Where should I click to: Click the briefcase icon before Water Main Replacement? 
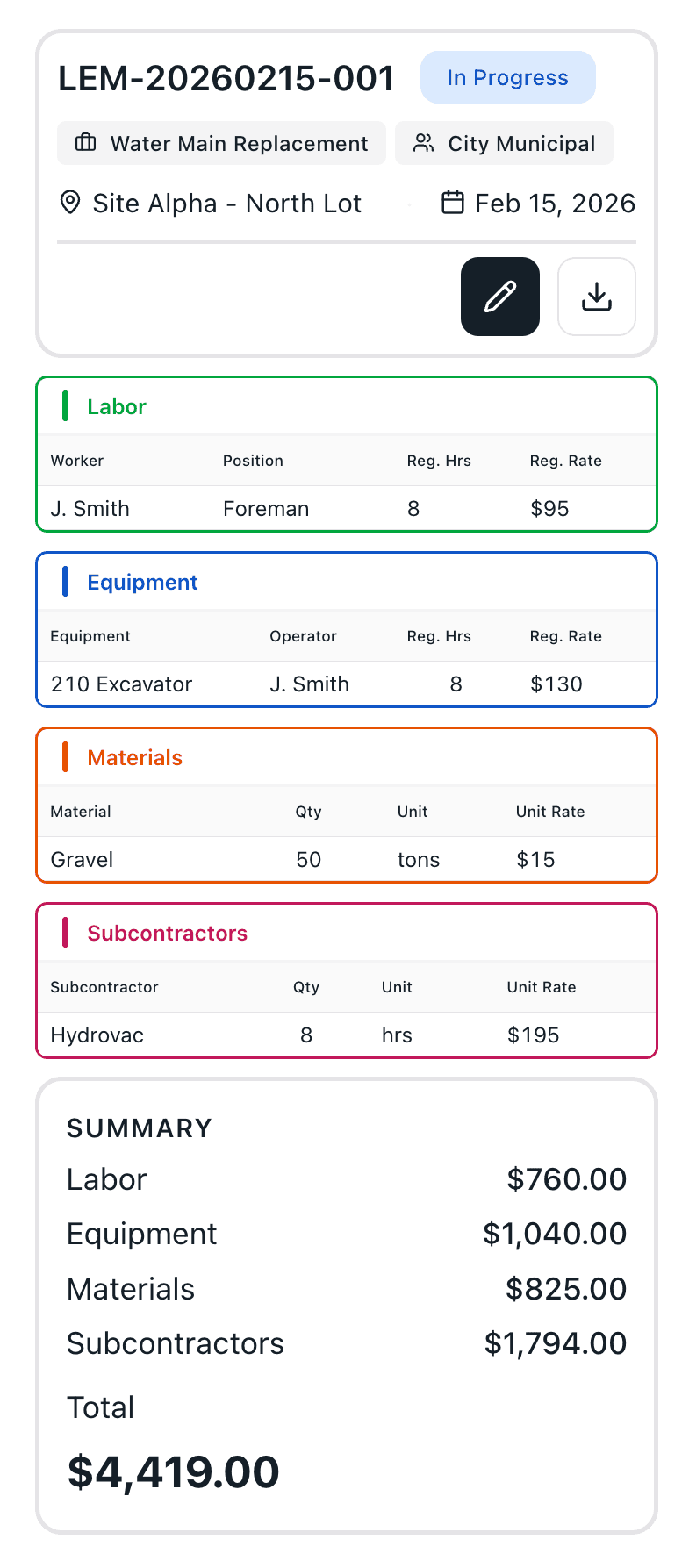(84, 143)
